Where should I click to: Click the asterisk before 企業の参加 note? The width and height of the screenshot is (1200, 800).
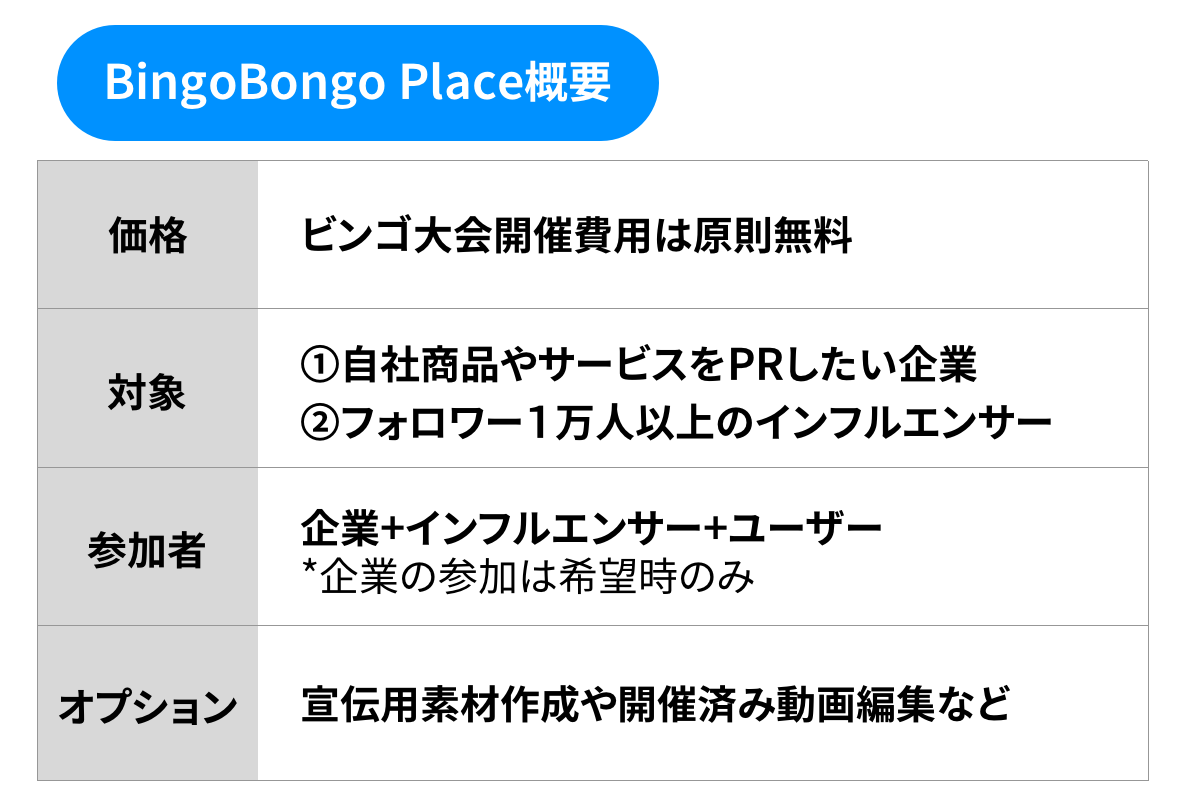[309, 572]
